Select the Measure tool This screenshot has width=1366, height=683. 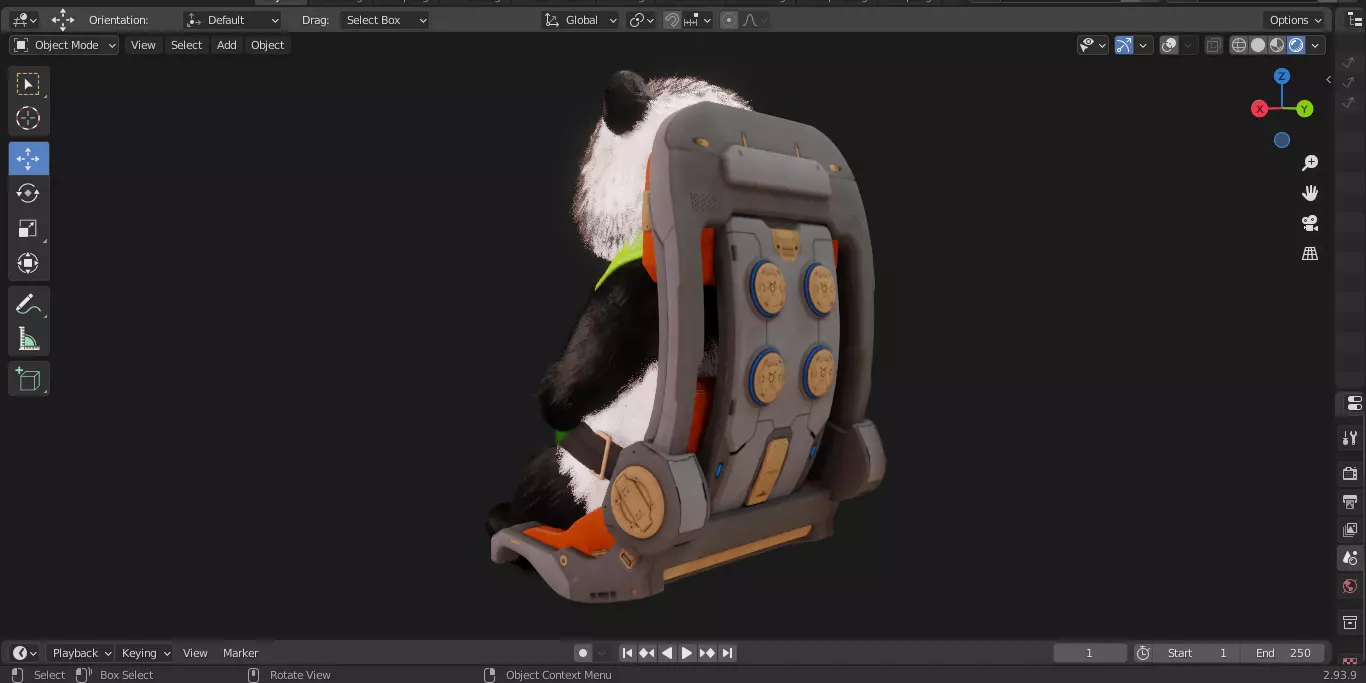28,340
